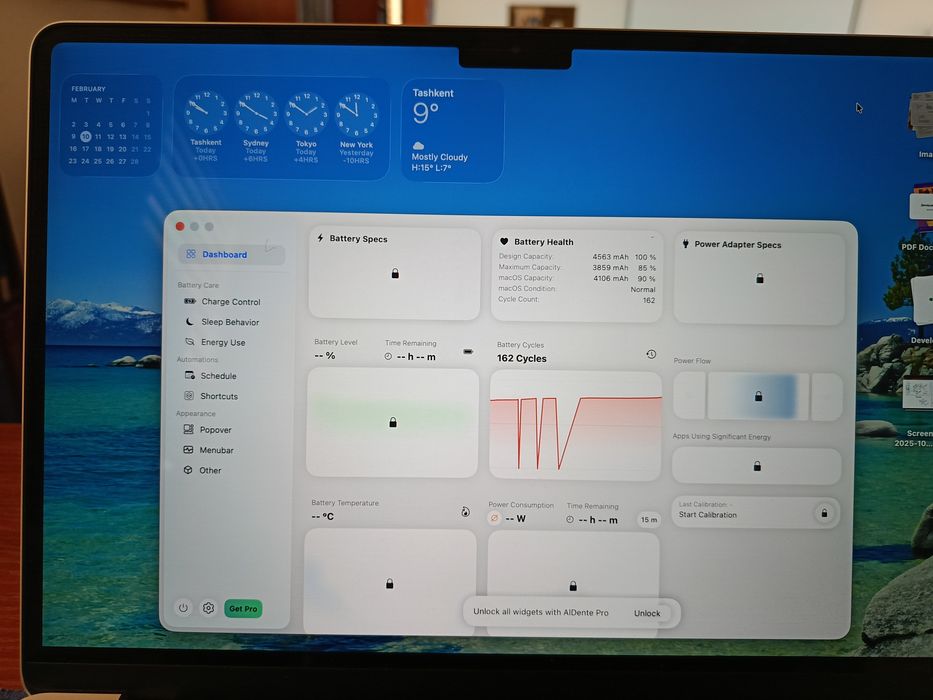Select the 15 m time range button

(x=649, y=520)
